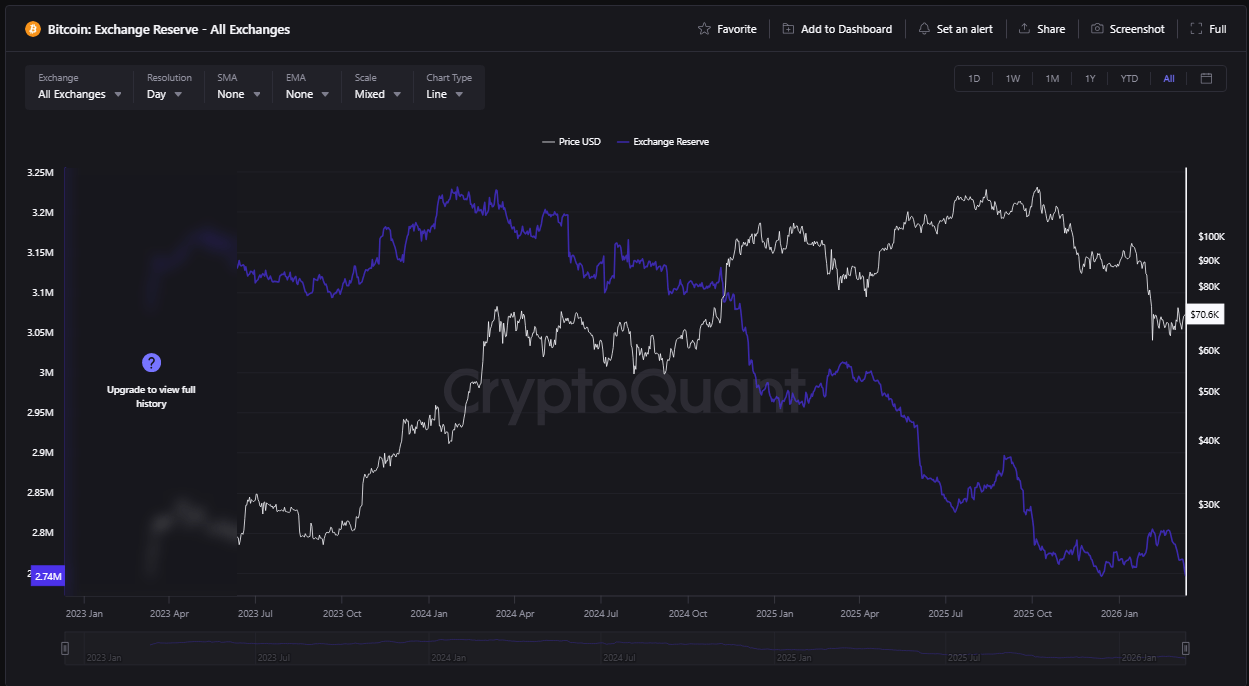Hide the Exchange Reserve series

tap(663, 141)
